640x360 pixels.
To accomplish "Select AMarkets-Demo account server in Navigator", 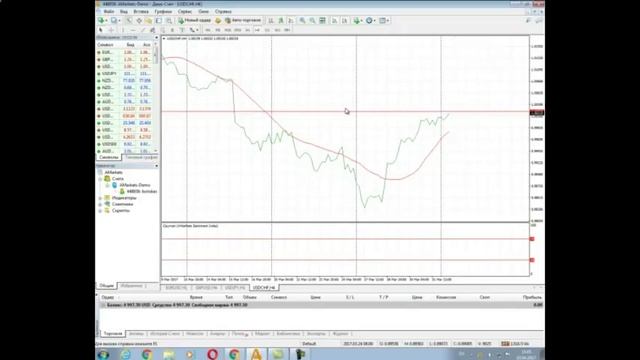I will point(135,185).
